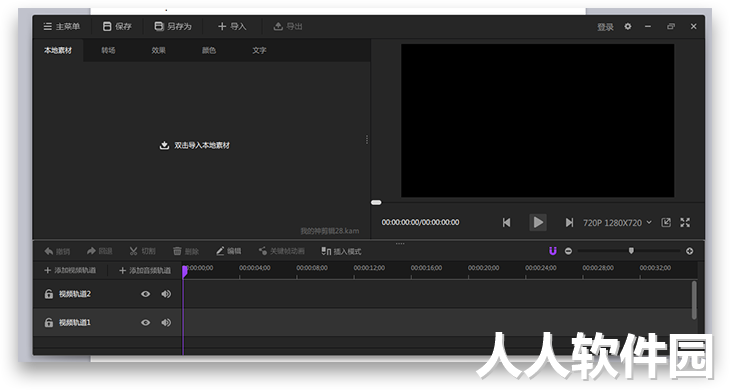Click the 00:00:00:00/00:00:00:00 timecode
Screen dimensions: 730x390
point(420,222)
